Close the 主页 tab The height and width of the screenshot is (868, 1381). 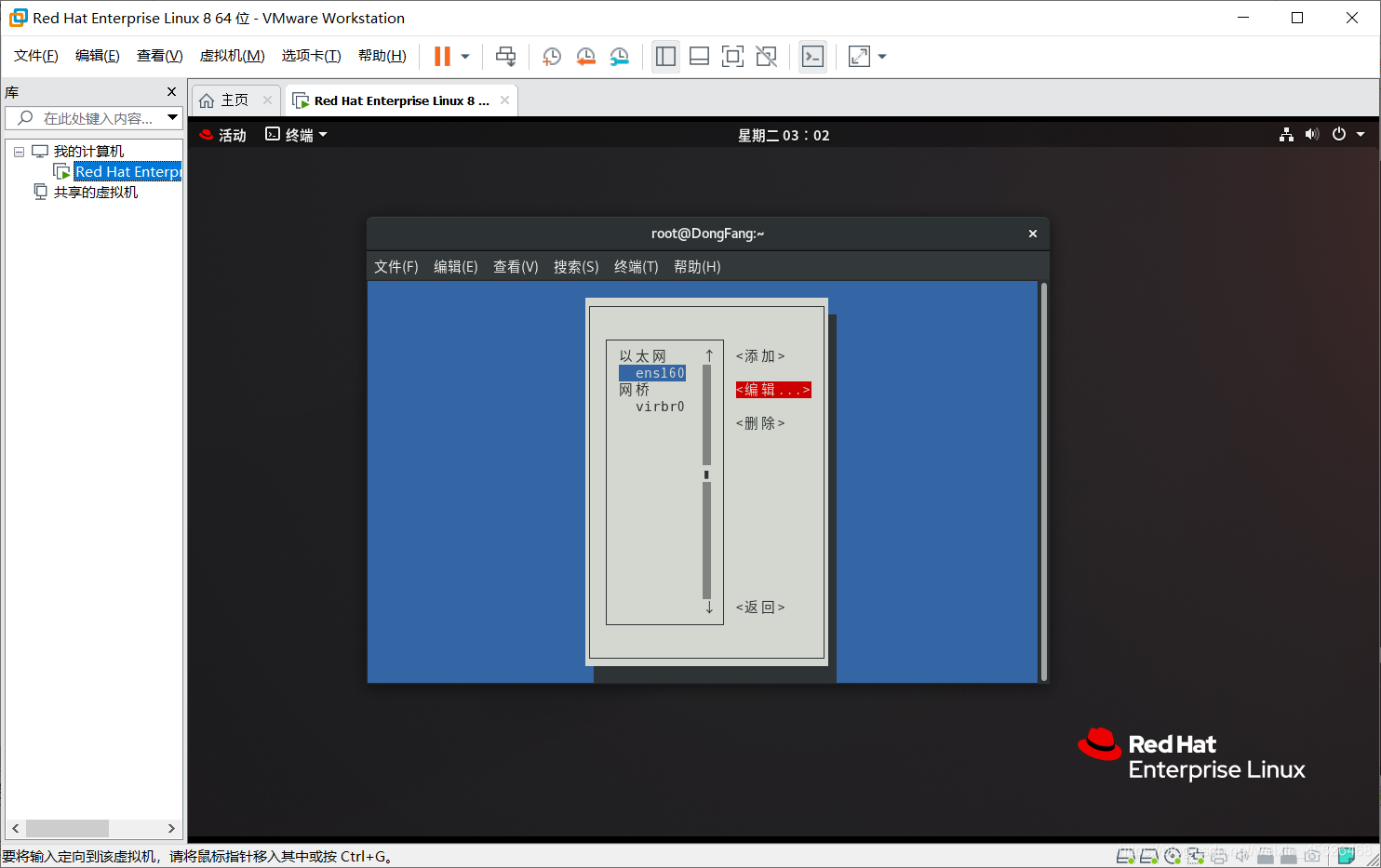pos(267,100)
